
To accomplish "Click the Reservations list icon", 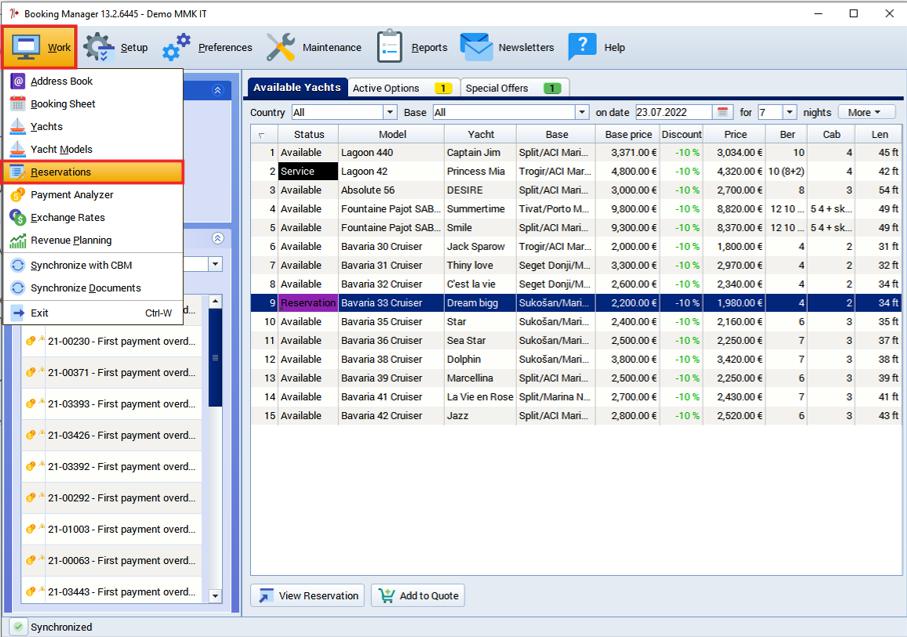I will click(x=18, y=172).
